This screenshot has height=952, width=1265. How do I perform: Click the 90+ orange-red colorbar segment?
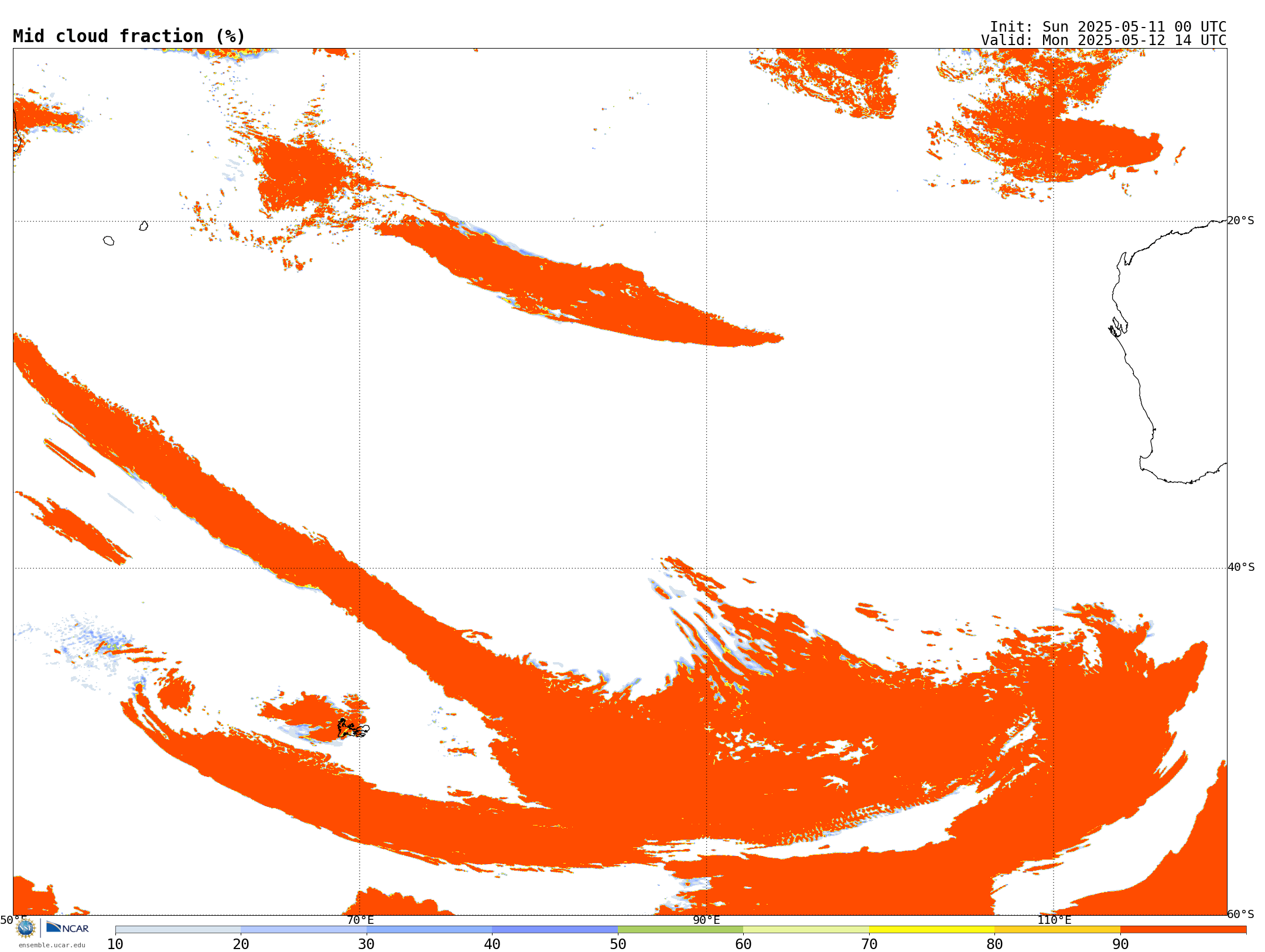(x=1183, y=930)
